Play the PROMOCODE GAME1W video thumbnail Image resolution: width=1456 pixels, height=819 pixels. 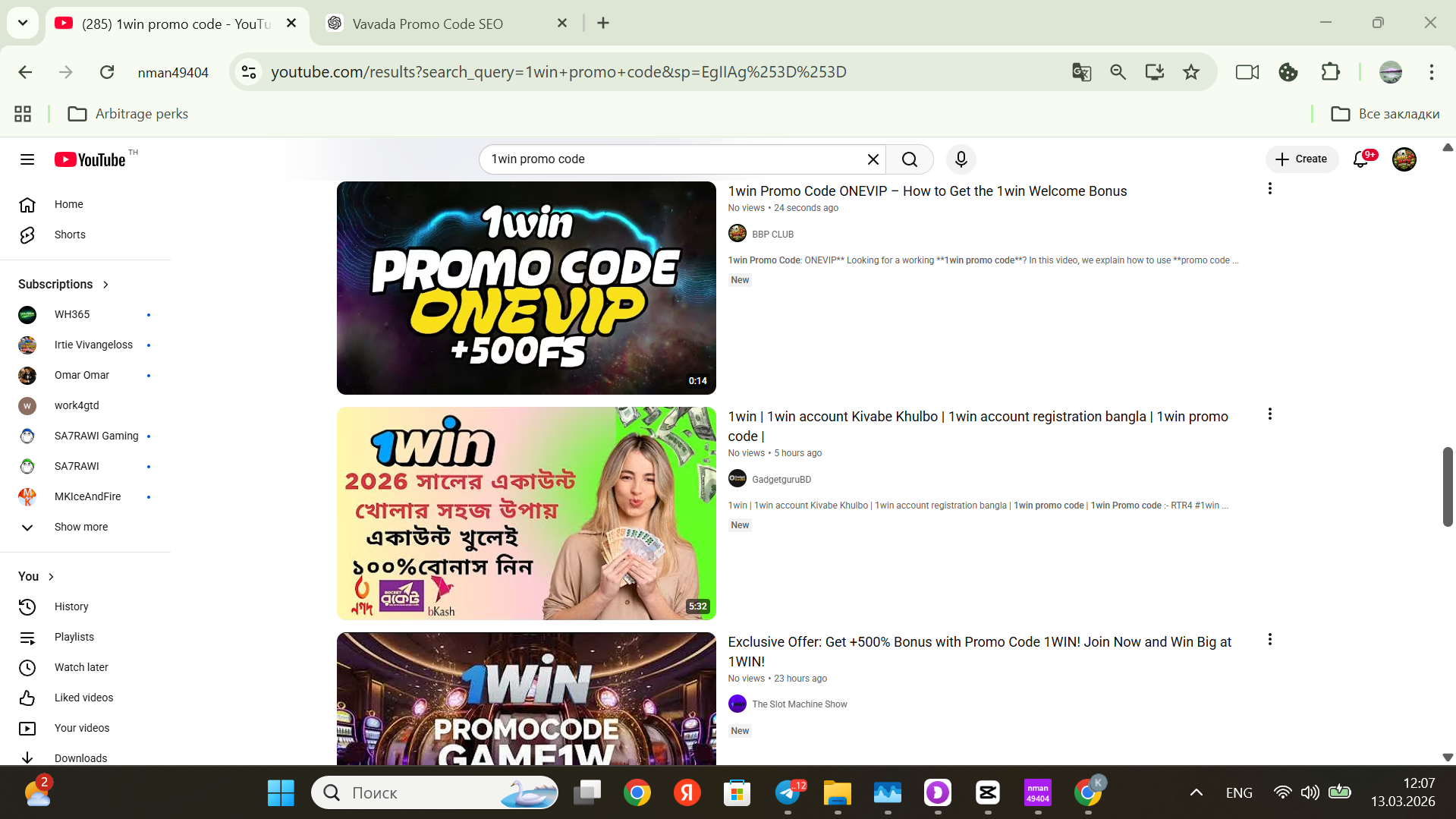pos(527,698)
